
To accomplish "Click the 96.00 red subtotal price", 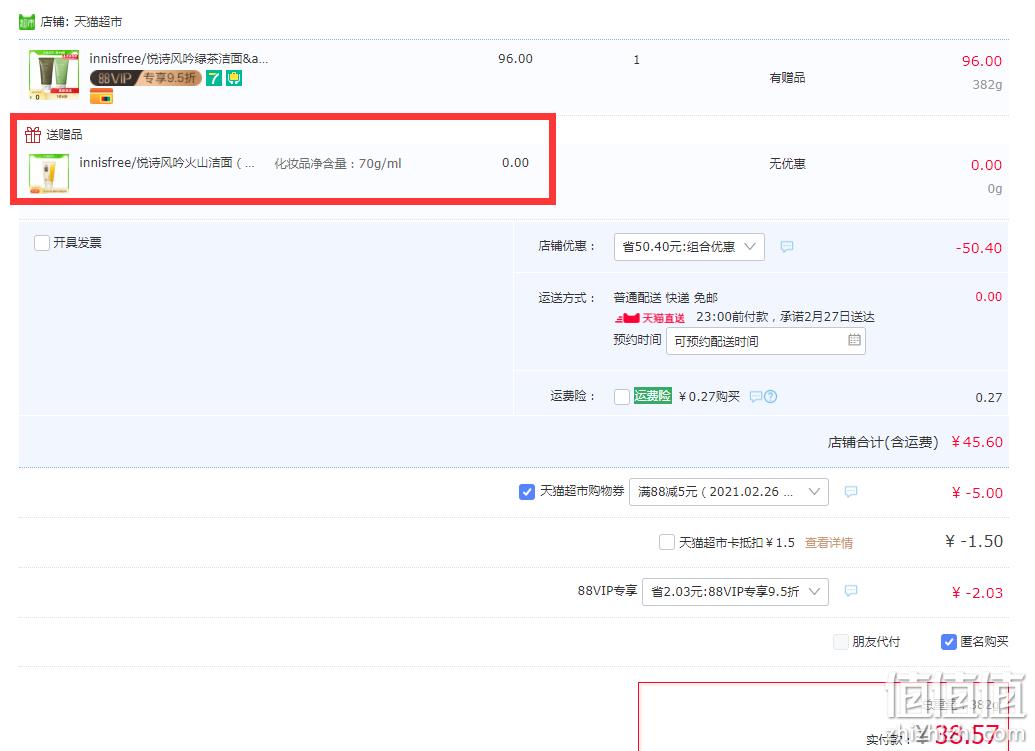I will [x=982, y=61].
